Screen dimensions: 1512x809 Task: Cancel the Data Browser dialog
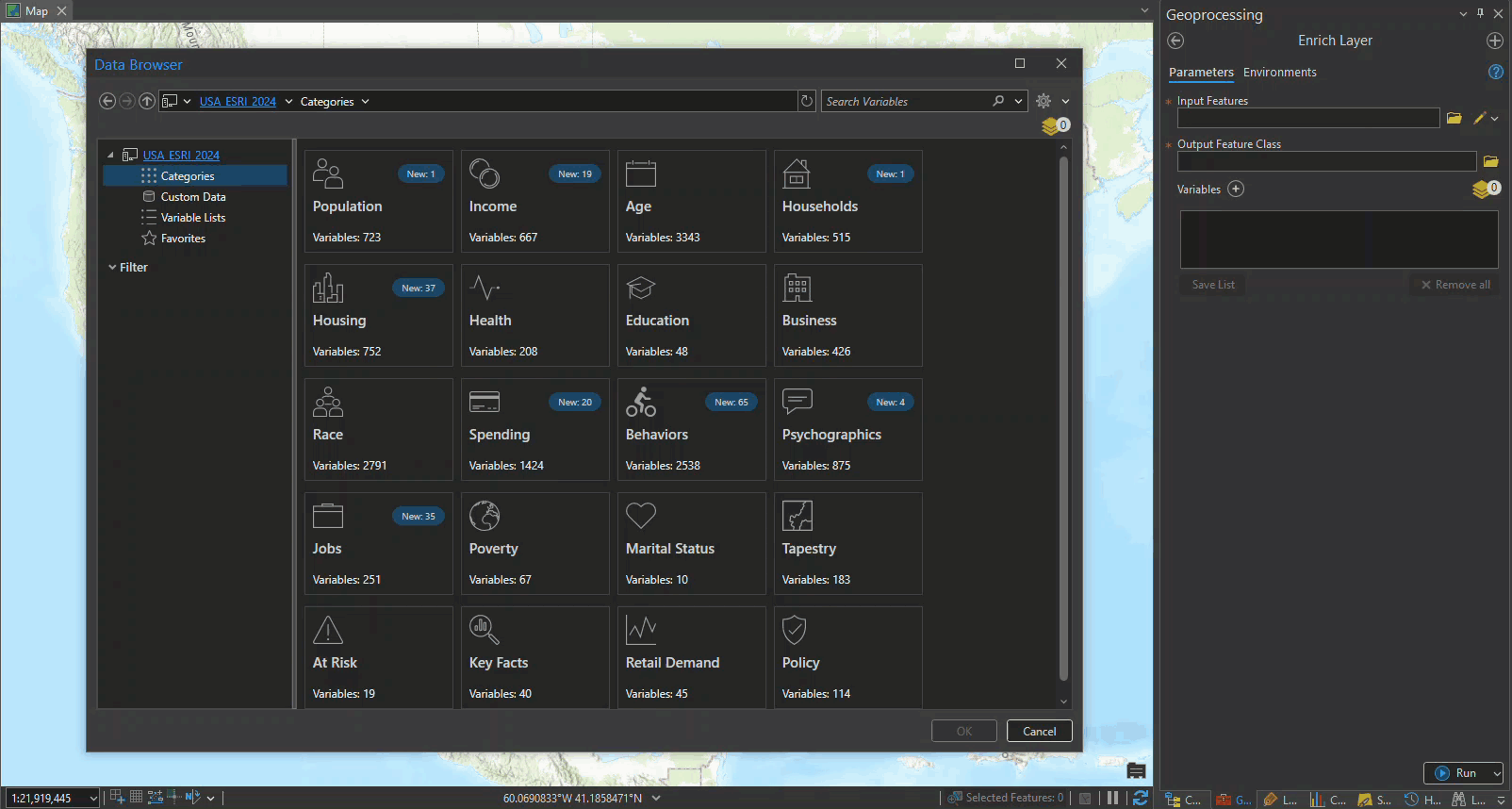tap(1040, 731)
